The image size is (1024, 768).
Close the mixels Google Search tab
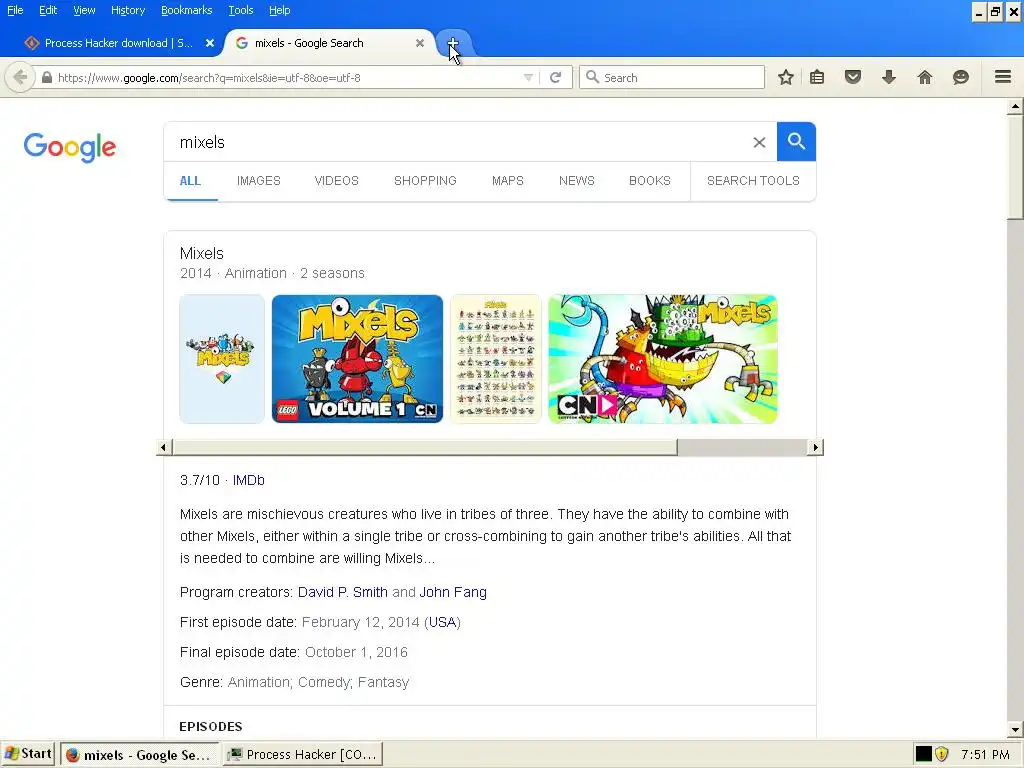tap(420, 43)
